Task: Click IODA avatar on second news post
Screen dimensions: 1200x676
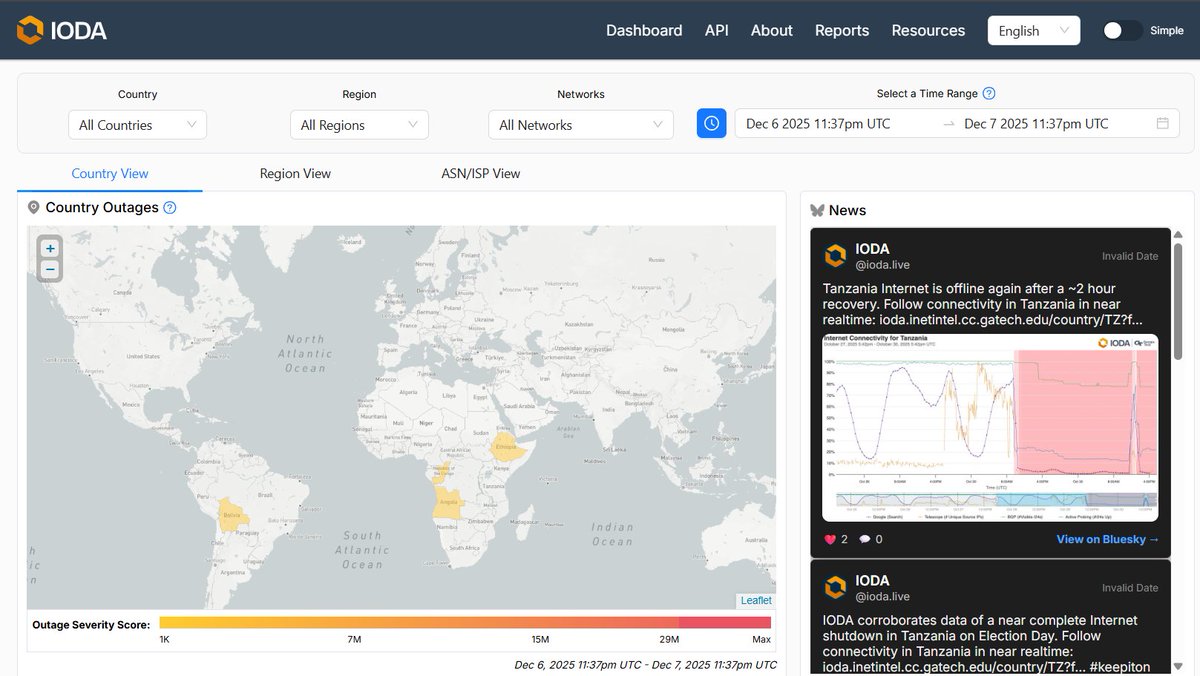Action: (835, 587)
